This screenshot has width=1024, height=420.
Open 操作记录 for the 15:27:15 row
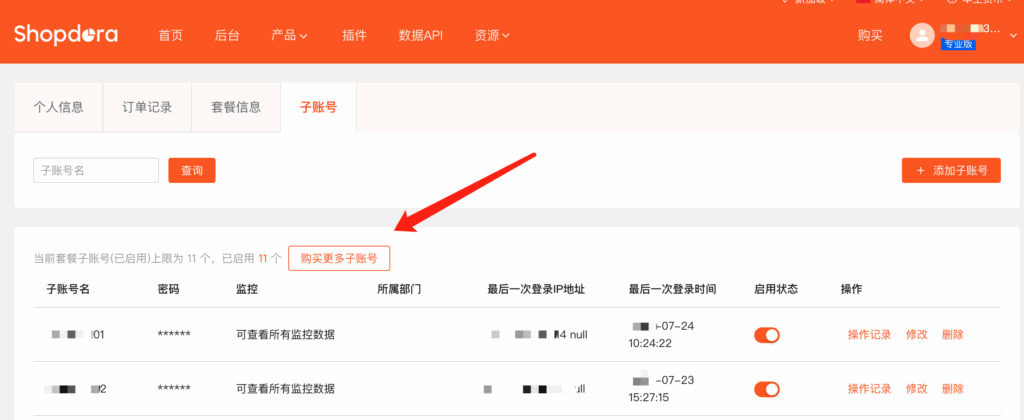click(x=869, y=389)
